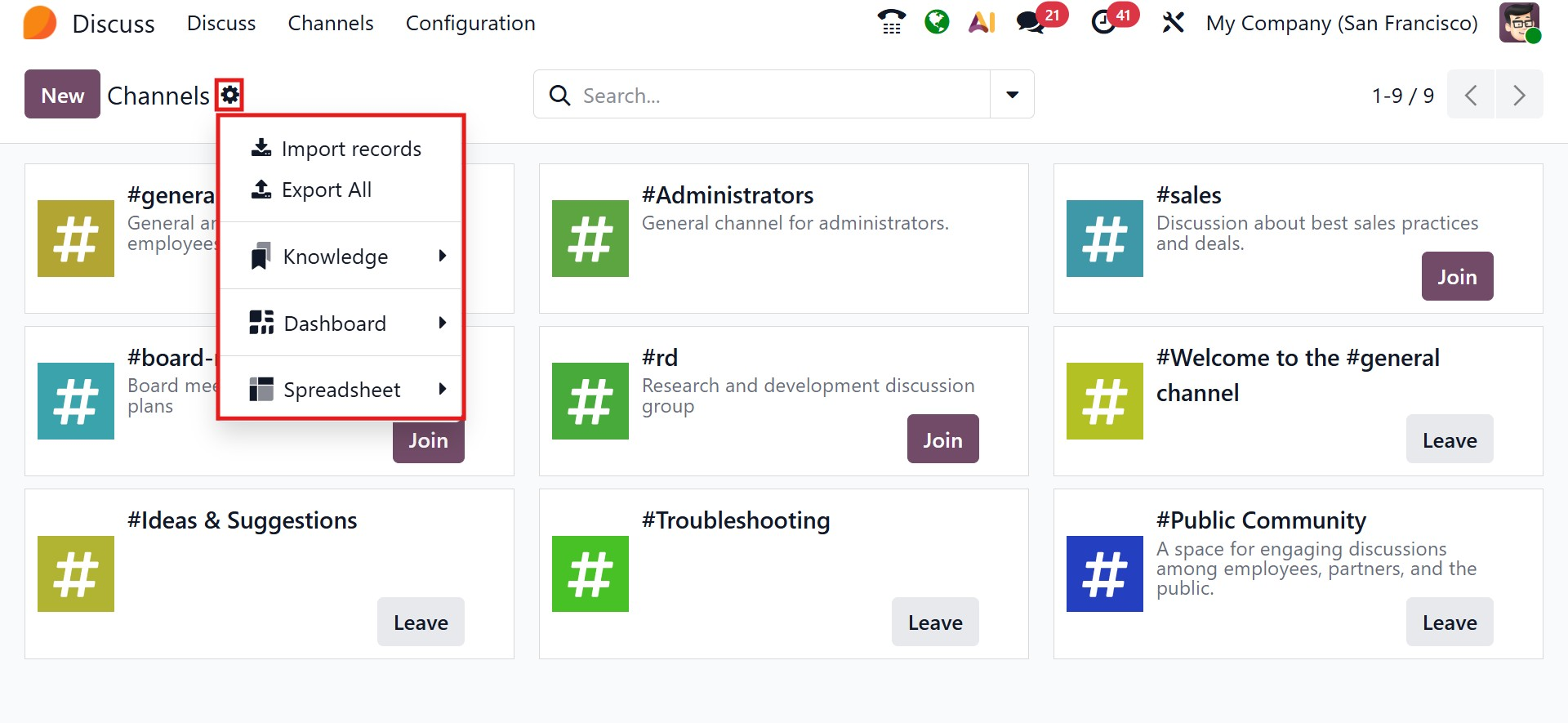Open the activities clock icon
The width and height of the screenshot is (1568, 723).
click(1104, 22)
